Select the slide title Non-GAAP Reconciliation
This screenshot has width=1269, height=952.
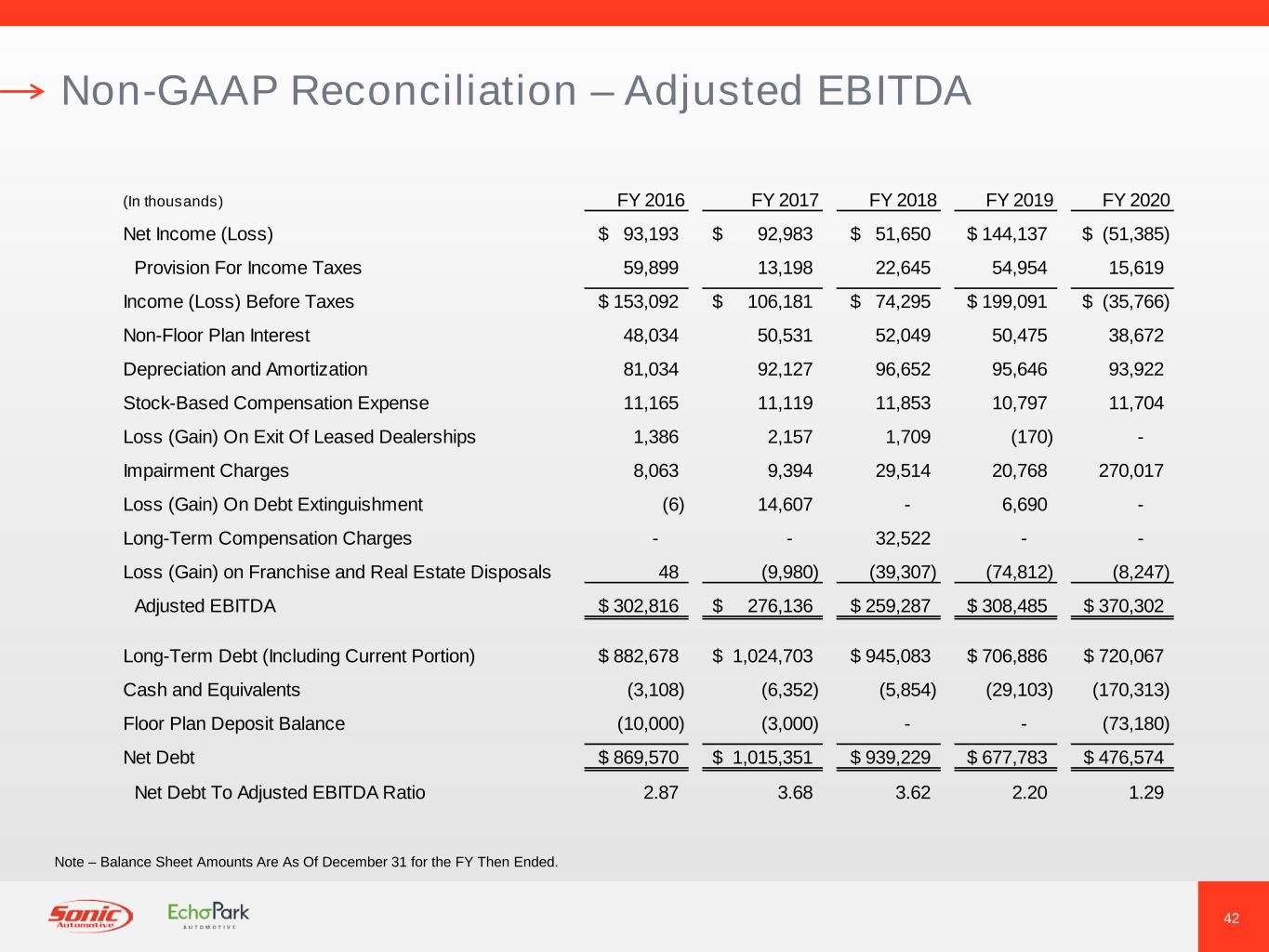coord(515,91)
